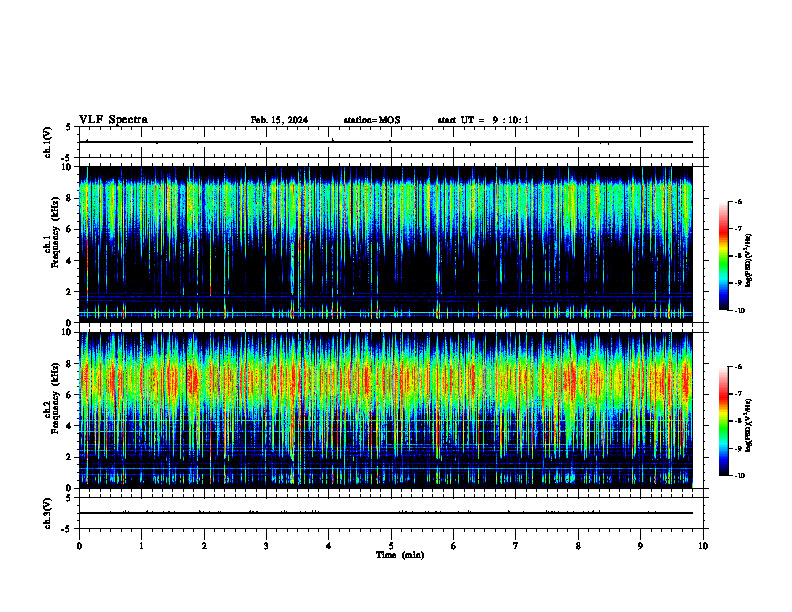This screenshot has width=792, height=612.
Task: Click time axis tick label "6"
Action: [x=454, y=546]
